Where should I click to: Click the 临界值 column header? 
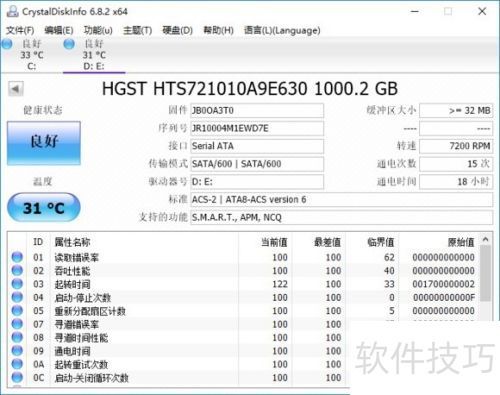(x=372, y=242)
